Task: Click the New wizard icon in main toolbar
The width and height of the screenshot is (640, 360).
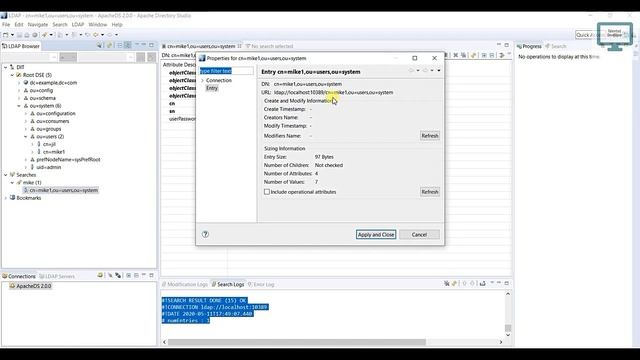Action: pos(6,35)
